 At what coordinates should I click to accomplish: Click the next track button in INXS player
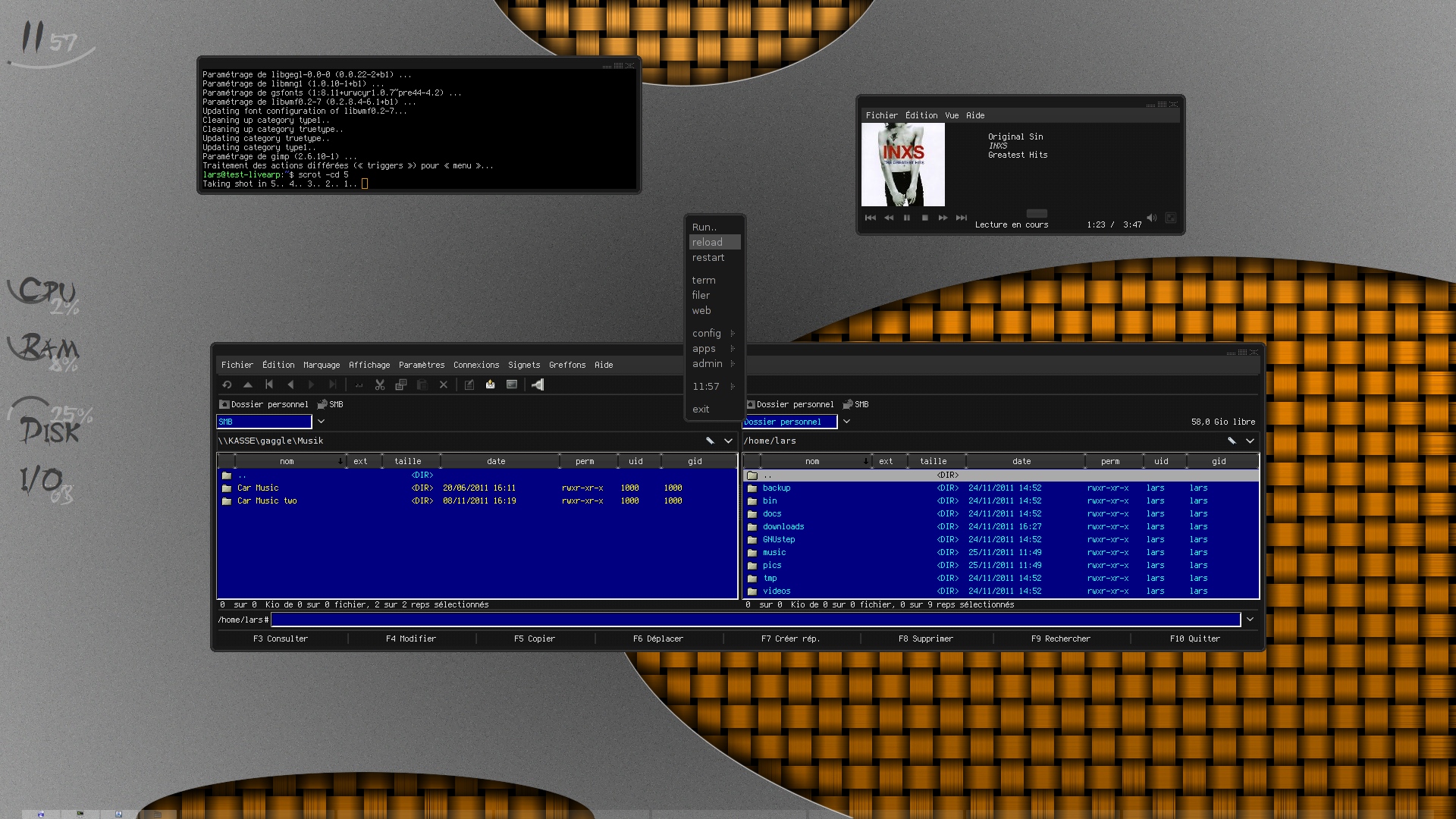(x=962, y=218)
